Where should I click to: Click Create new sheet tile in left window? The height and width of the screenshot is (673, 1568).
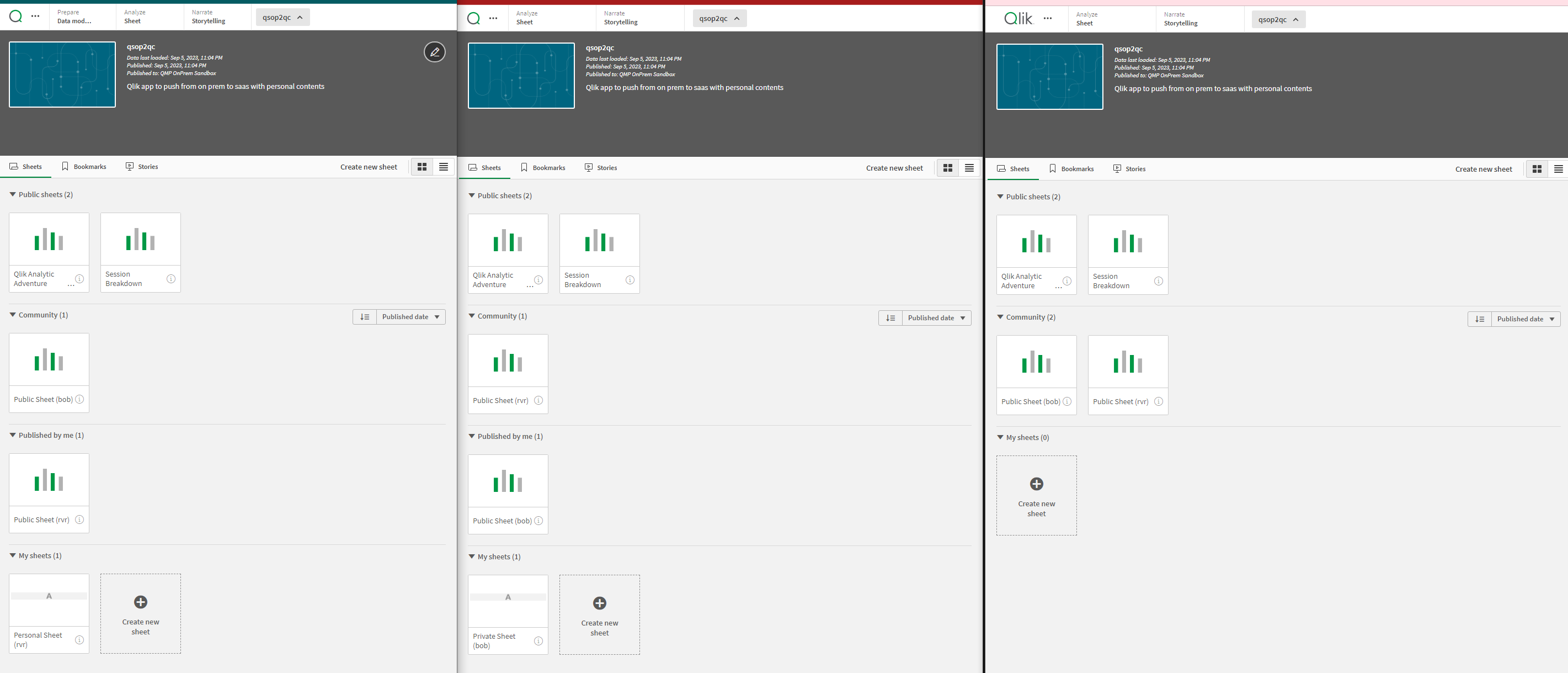tap(141, 613)
